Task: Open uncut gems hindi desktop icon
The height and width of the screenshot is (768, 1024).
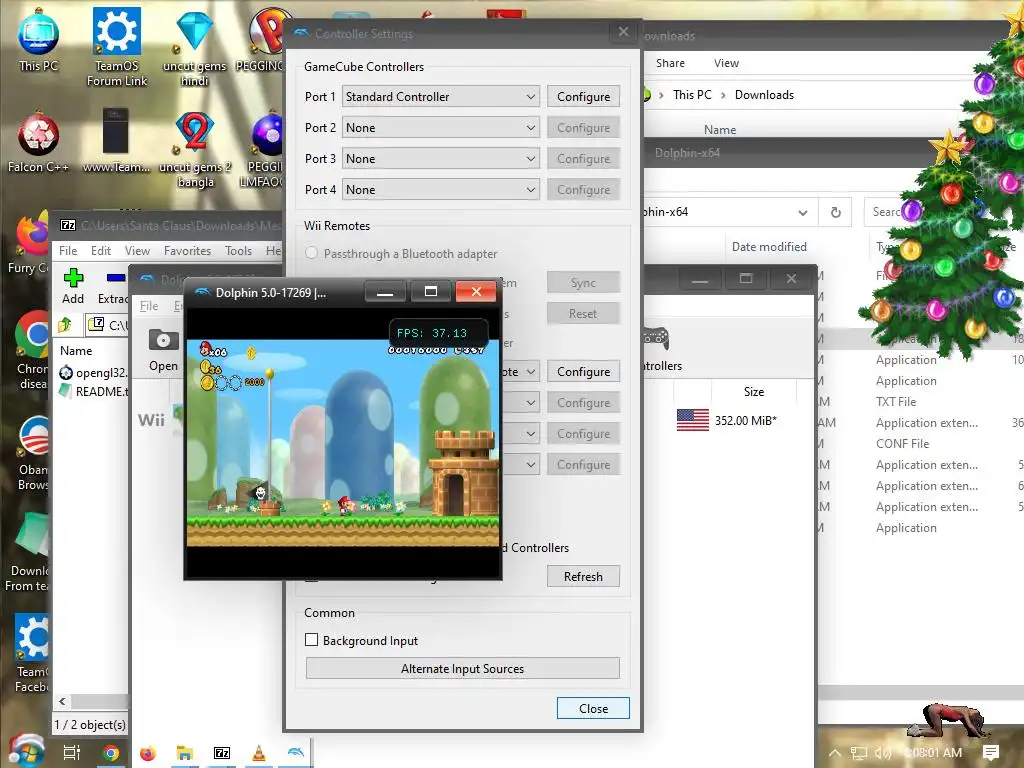Action: [194, 46]
